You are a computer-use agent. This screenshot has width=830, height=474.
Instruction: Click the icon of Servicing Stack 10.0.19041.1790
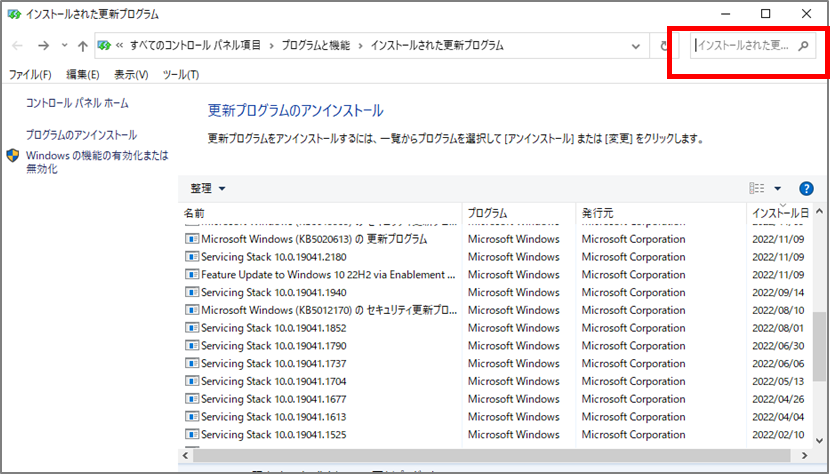click(192, 345)
